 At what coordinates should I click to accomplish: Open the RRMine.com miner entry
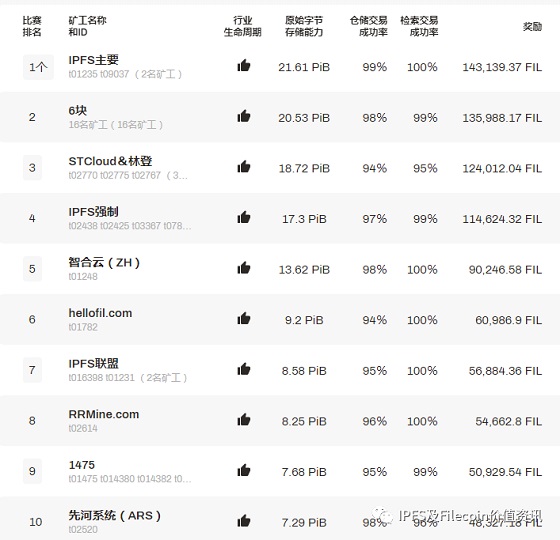coord(104,414)
